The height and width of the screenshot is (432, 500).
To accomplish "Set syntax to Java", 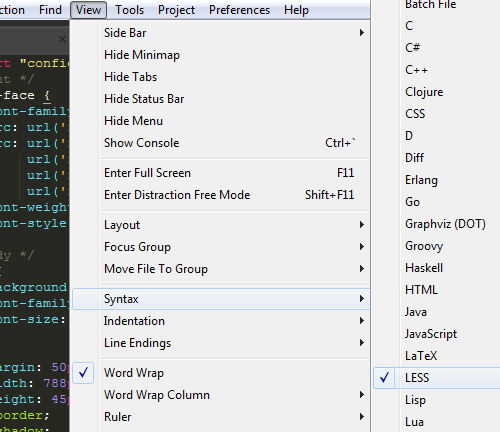I will coord(437,312).
